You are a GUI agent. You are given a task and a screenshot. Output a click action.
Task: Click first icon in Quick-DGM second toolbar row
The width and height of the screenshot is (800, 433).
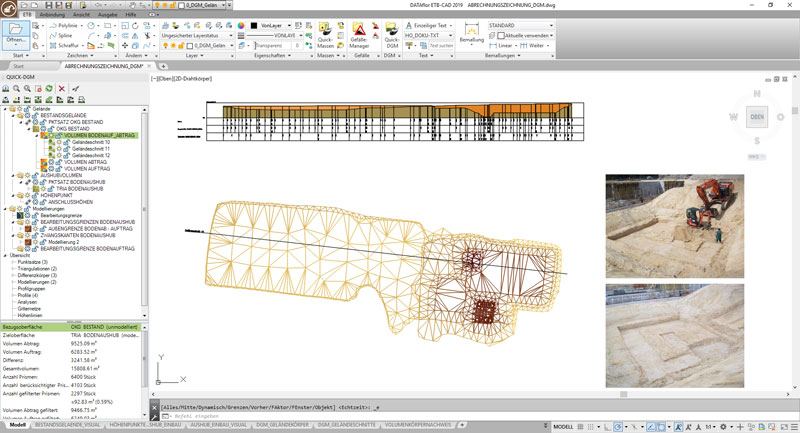[x=6, y=99]
